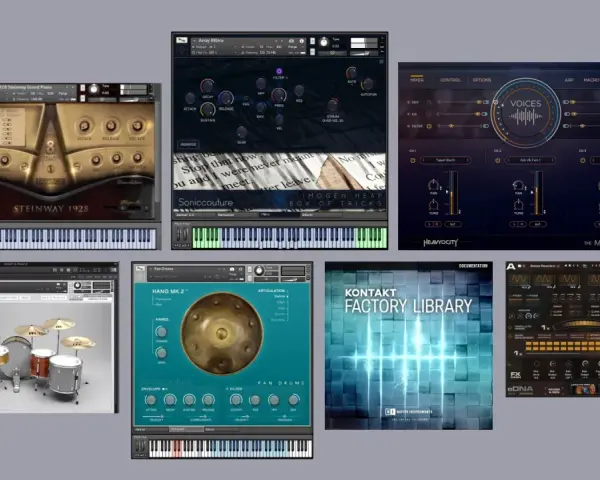600x480 pixels.
Task: Click the red keys on Pan Drums keyboard
Action: [177, 449]
